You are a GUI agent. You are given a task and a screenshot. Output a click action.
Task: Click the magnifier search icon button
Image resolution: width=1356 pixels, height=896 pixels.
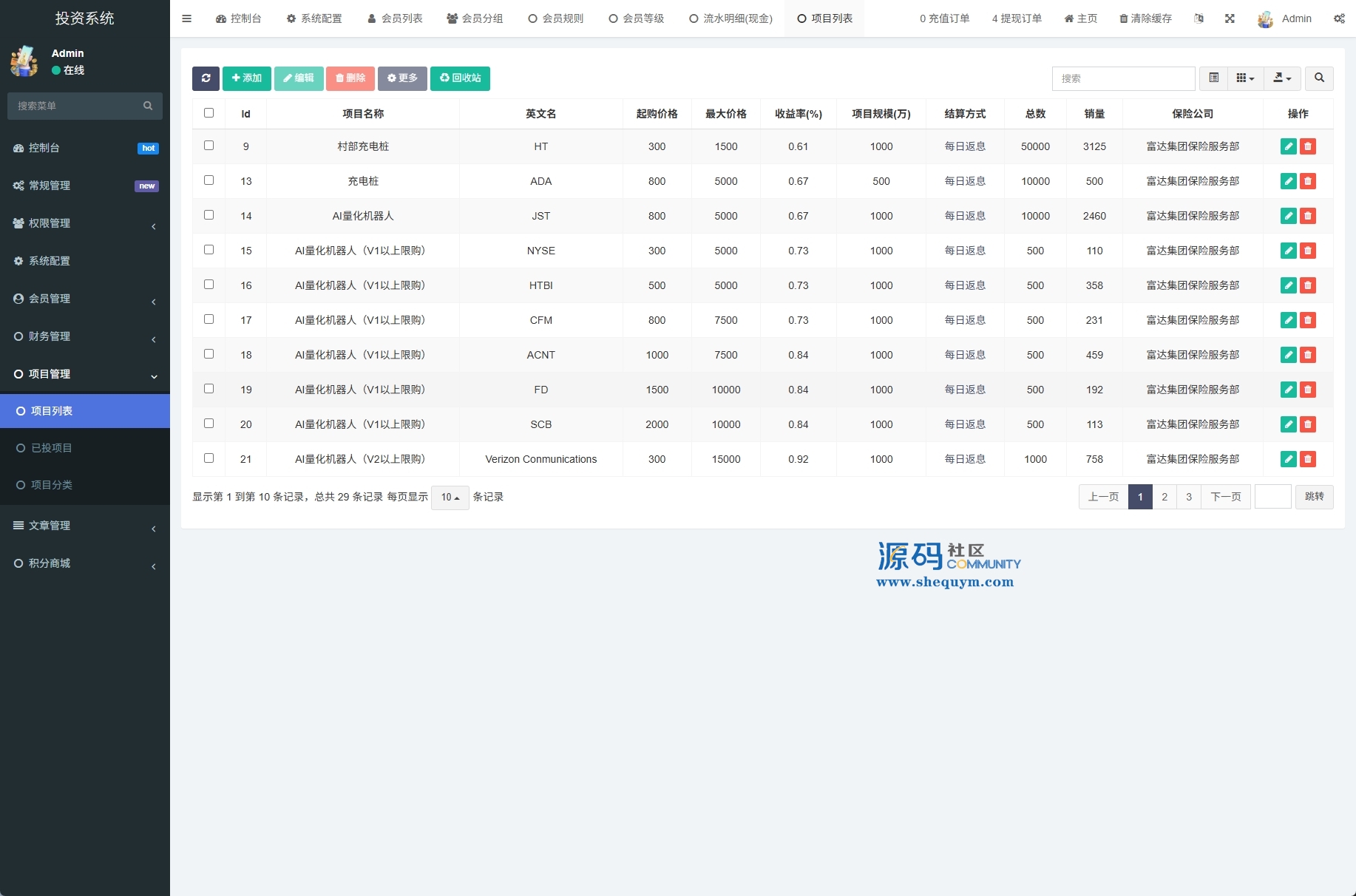[x=1319, y=78]
